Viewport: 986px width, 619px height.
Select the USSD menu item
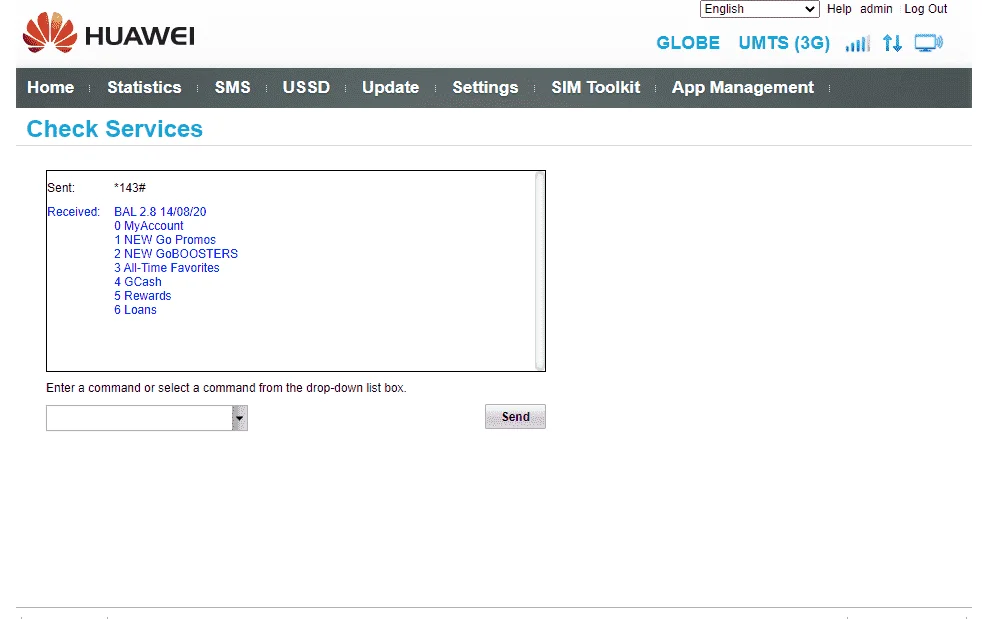(306, 87)
